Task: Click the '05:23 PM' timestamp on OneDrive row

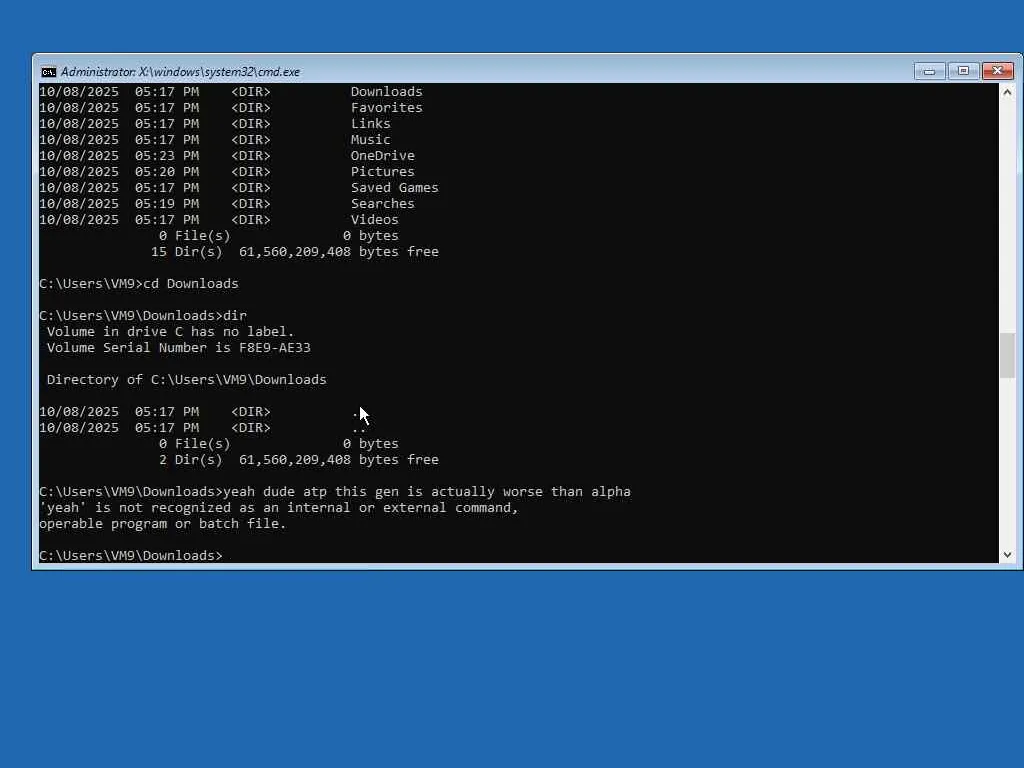Action: pyautogui.click(x=167, y=155)
